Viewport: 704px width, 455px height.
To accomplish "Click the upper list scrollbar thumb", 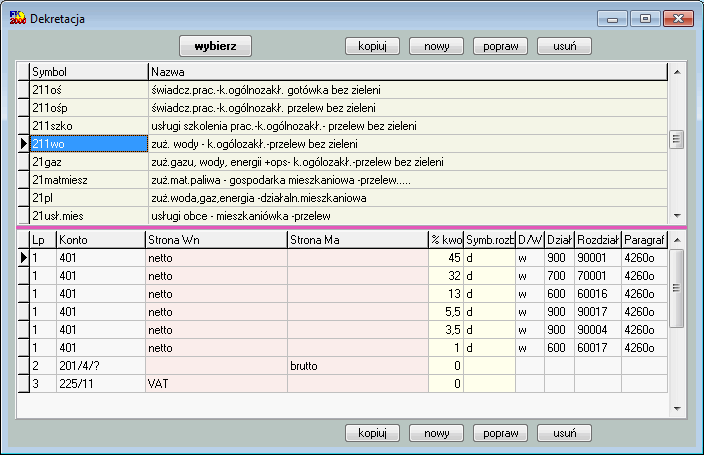I will pyautogui.click(x=677, y=139).
